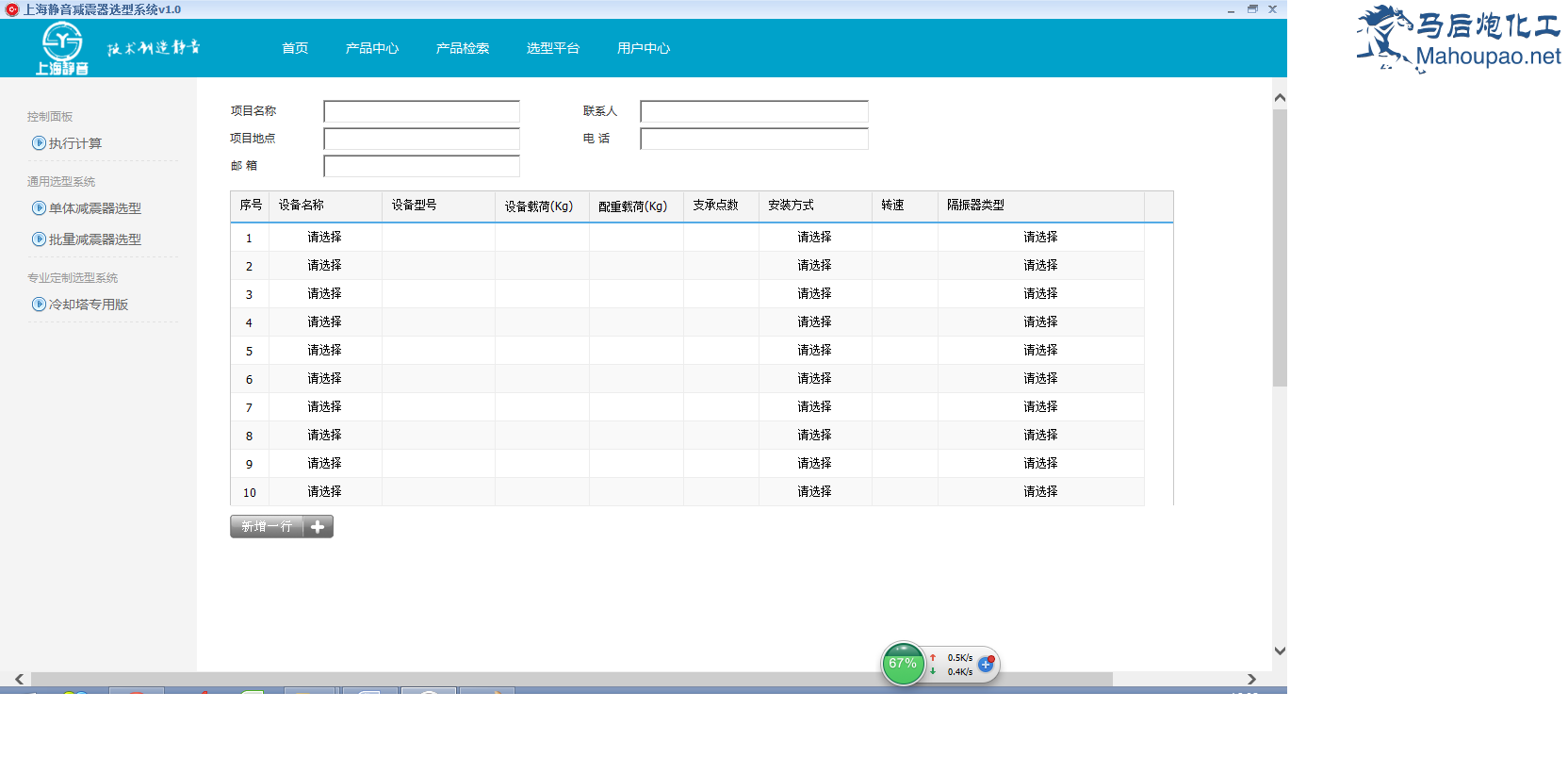Image resolution: width=1568 pixels, height=758 pixels.
Task: Open 冷却塔专用版 in sidebar
Action: click(89, 305)
